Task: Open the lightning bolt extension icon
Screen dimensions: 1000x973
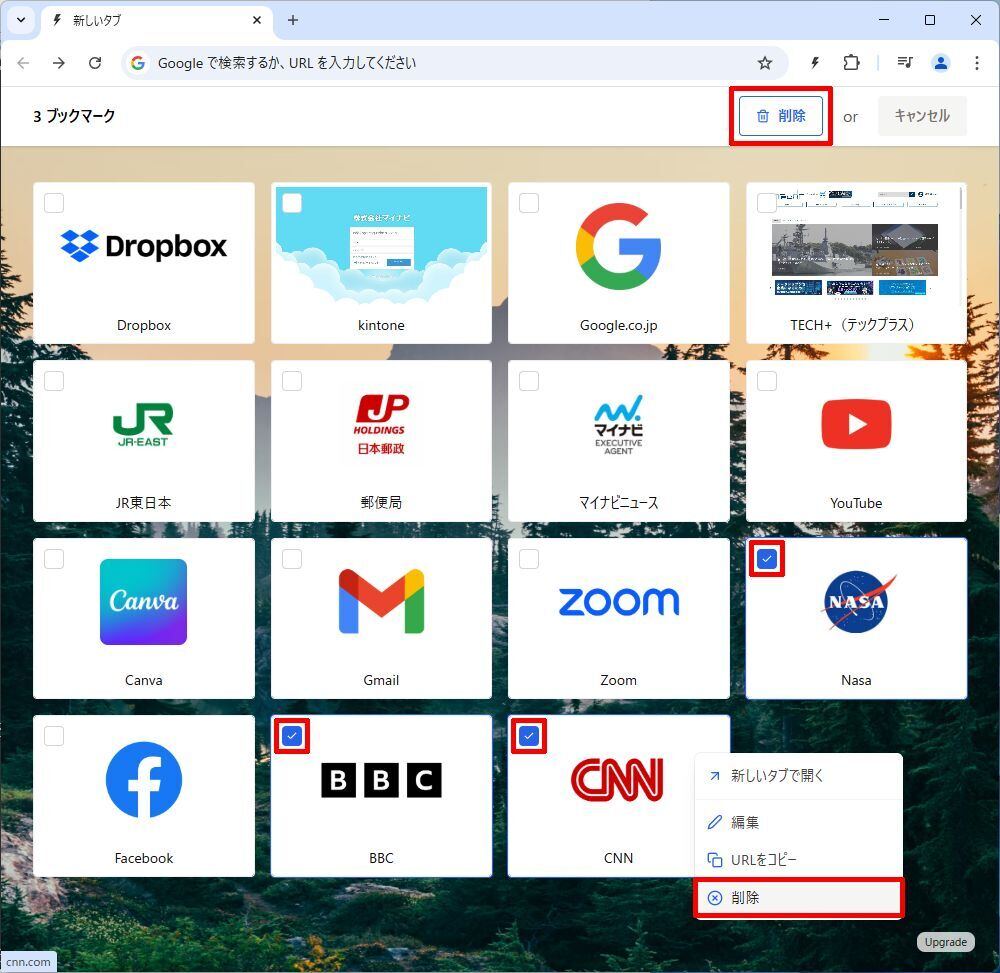Action: coord(815,62)
